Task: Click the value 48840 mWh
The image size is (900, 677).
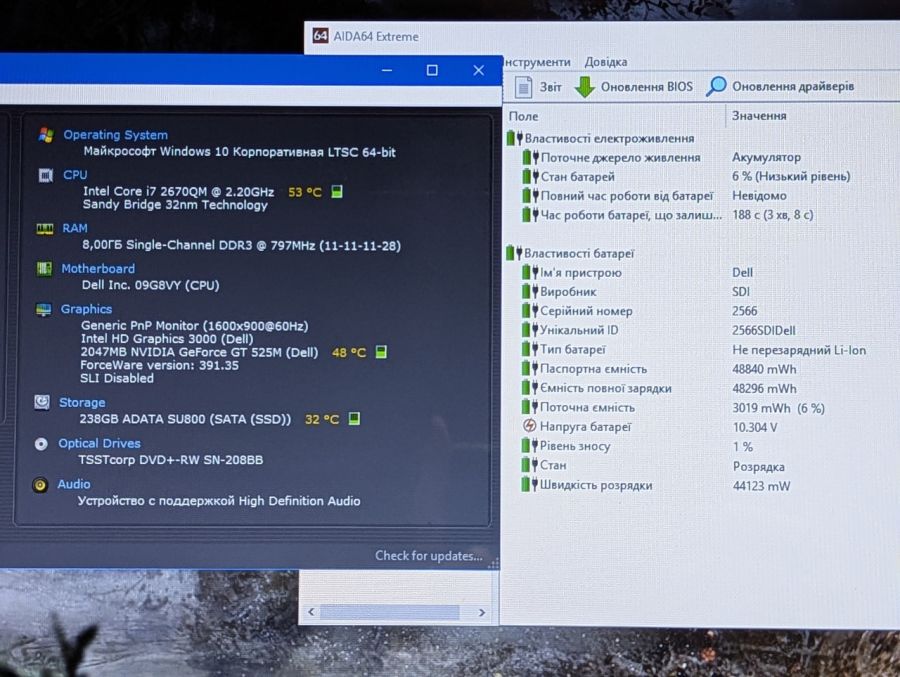Action: point(765,369)
